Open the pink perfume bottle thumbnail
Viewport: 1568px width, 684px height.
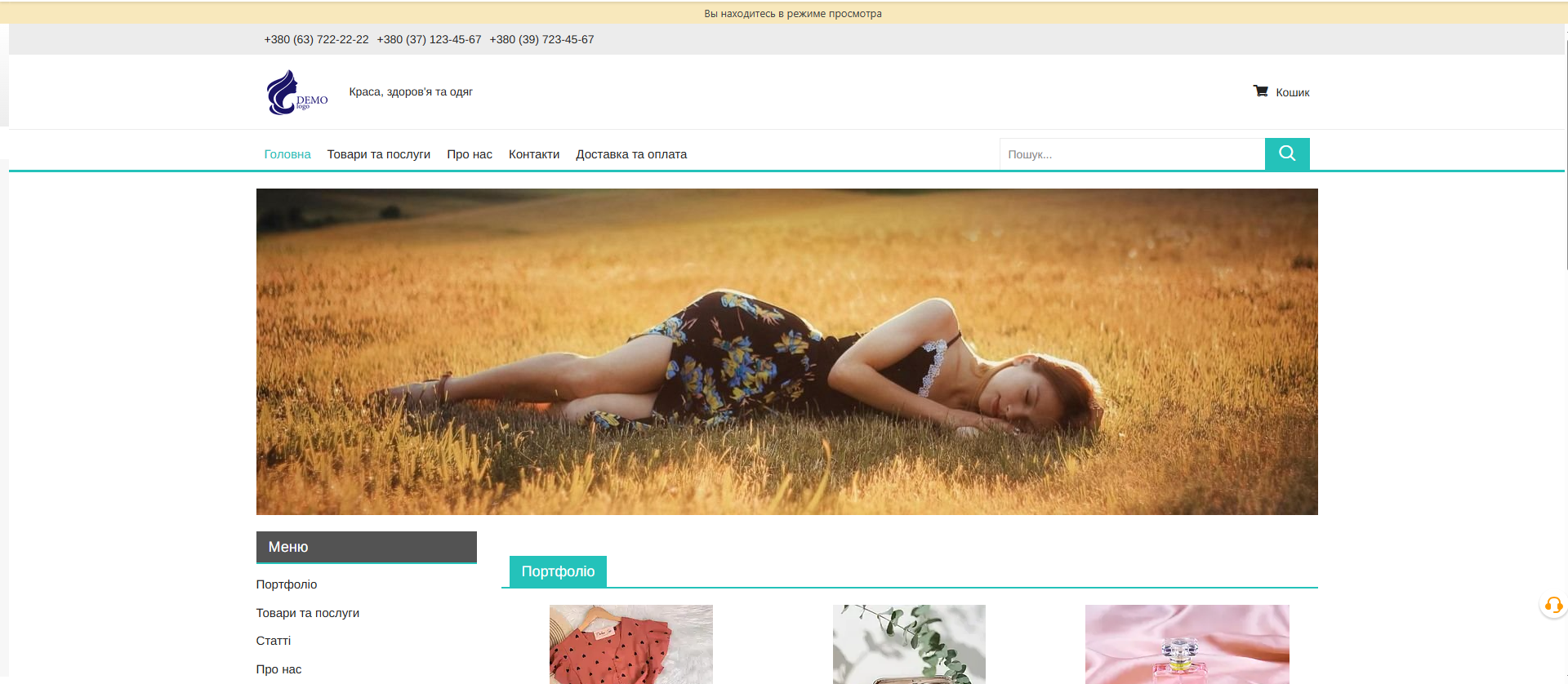pyautogui.click(x=1187, y=644)
